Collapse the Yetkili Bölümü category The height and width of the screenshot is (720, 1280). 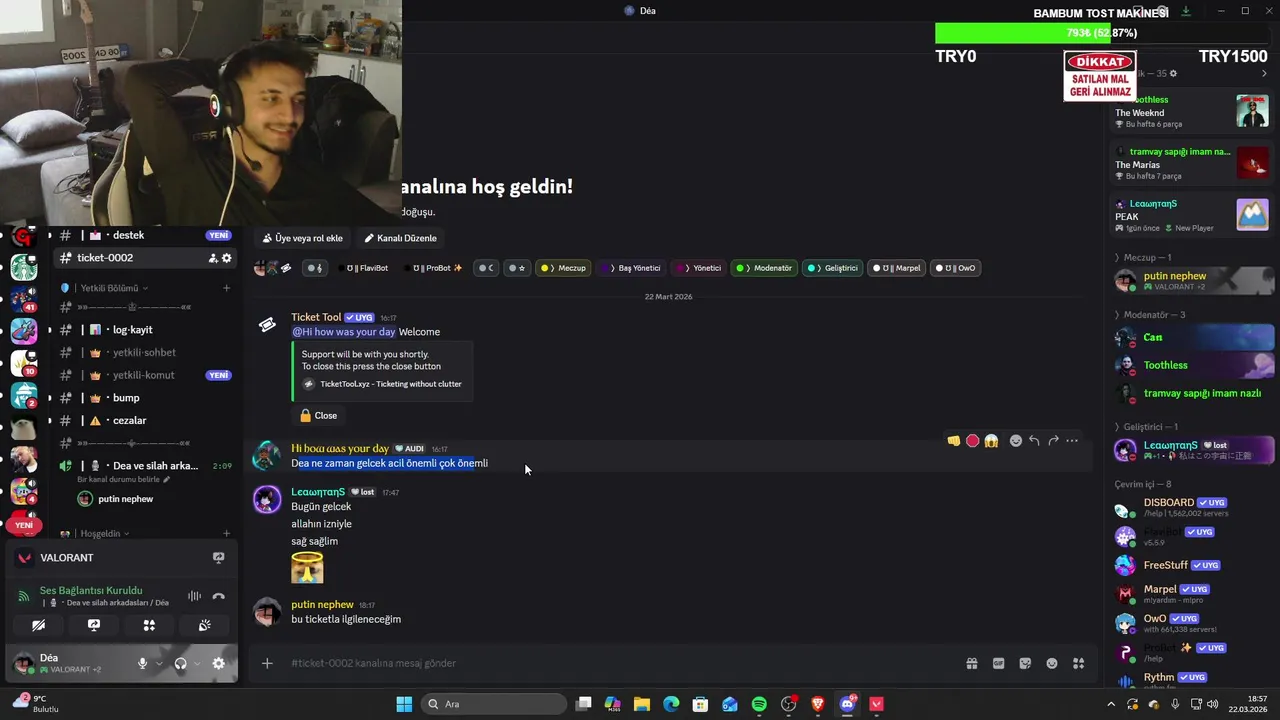point(112,288)
